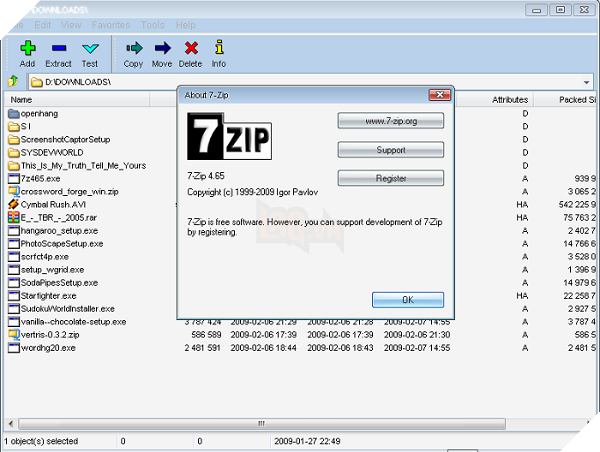This screenshot has width=600, height=452.
Task: Click OK to dismiss About dialog
Action: pos(407,300)
